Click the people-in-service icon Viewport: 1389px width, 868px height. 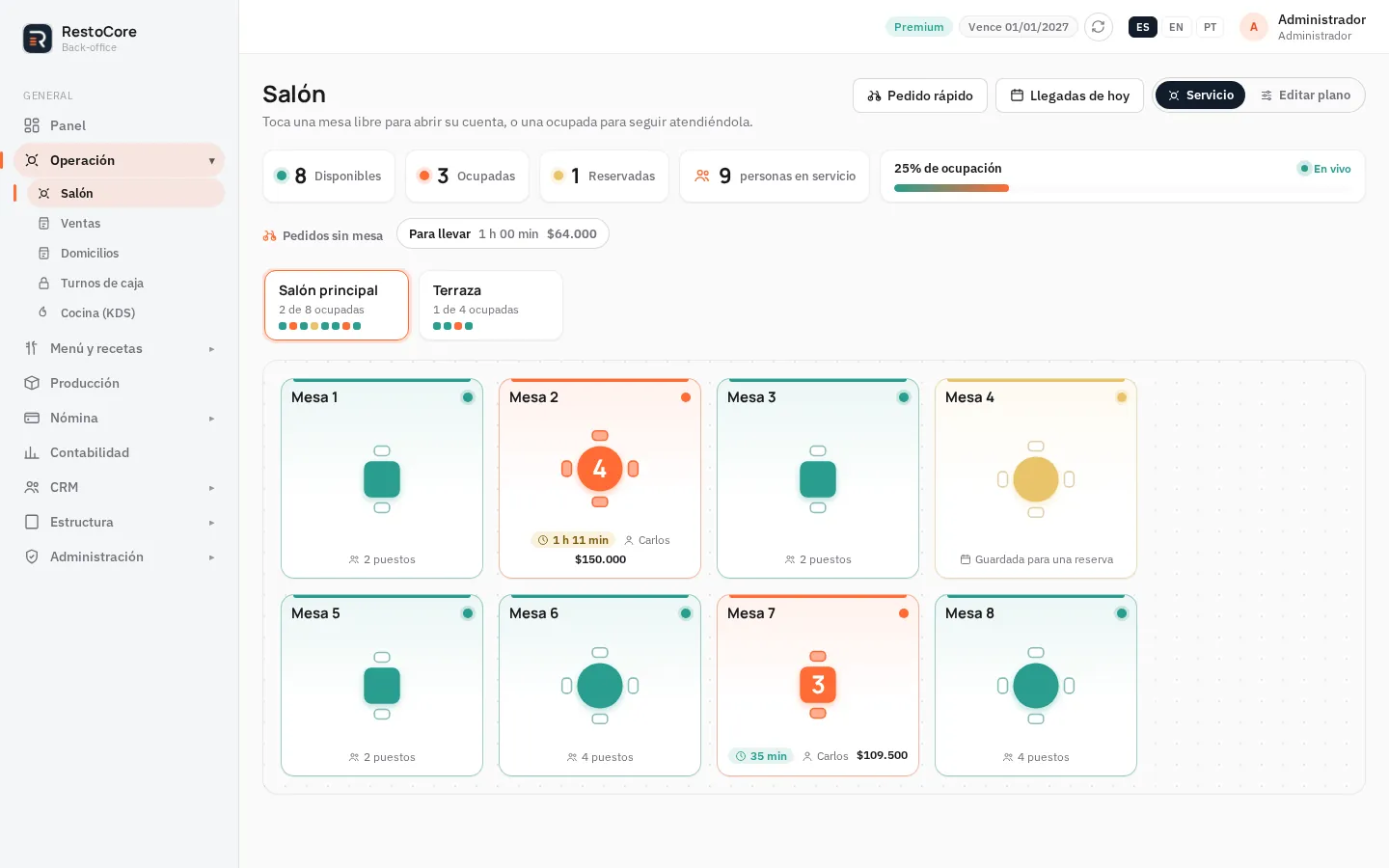pyautogui.click(x=702, y=176)
